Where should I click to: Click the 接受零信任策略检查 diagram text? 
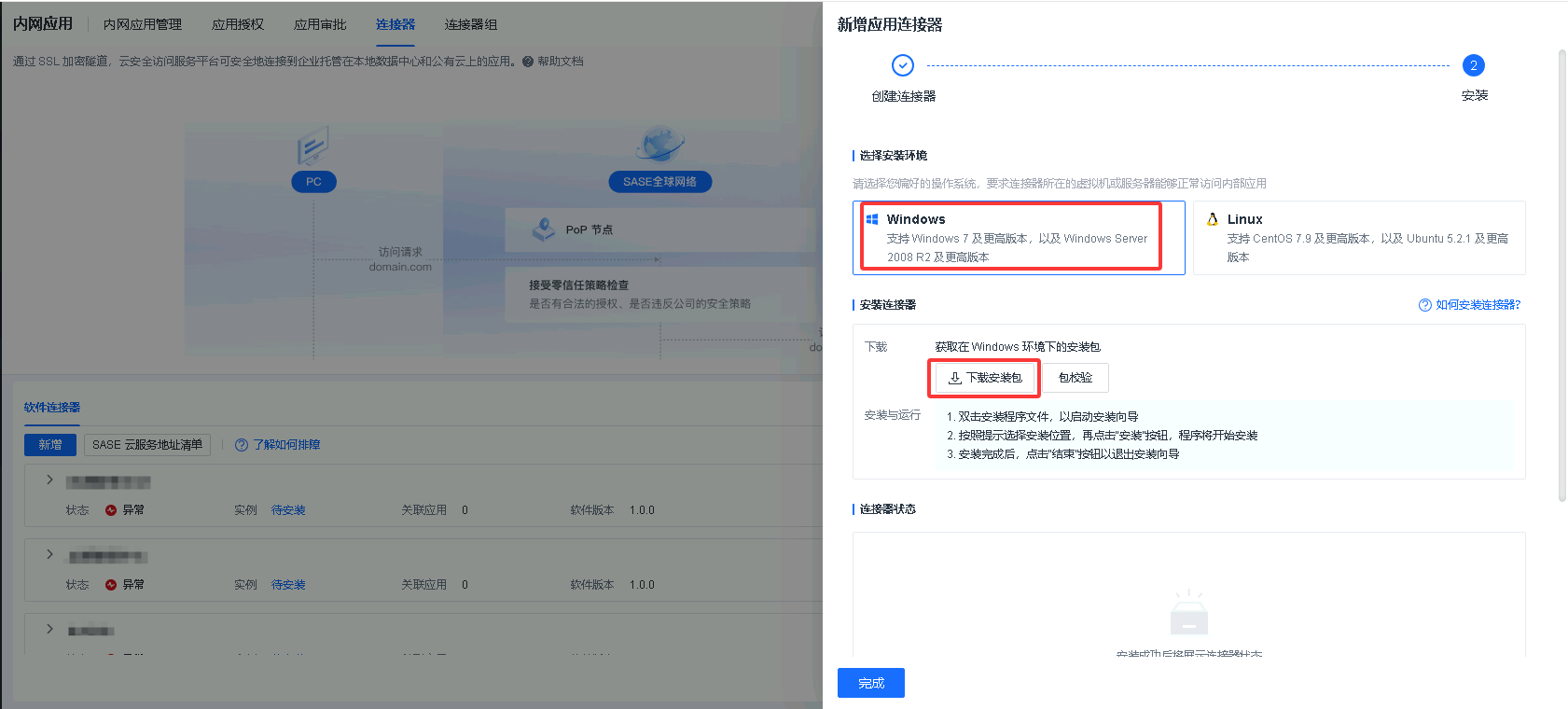579,285
